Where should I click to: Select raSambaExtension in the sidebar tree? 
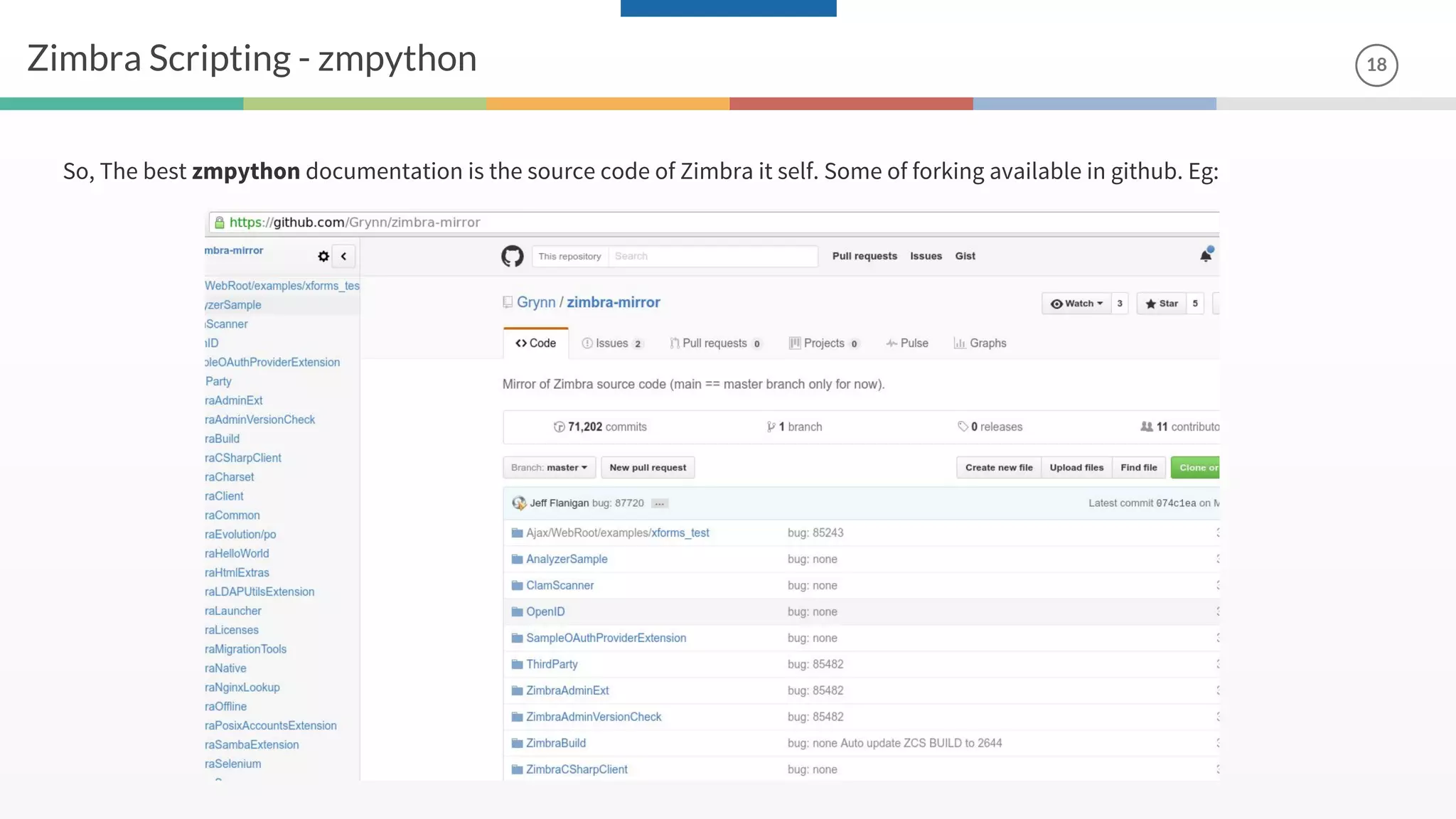252,745
